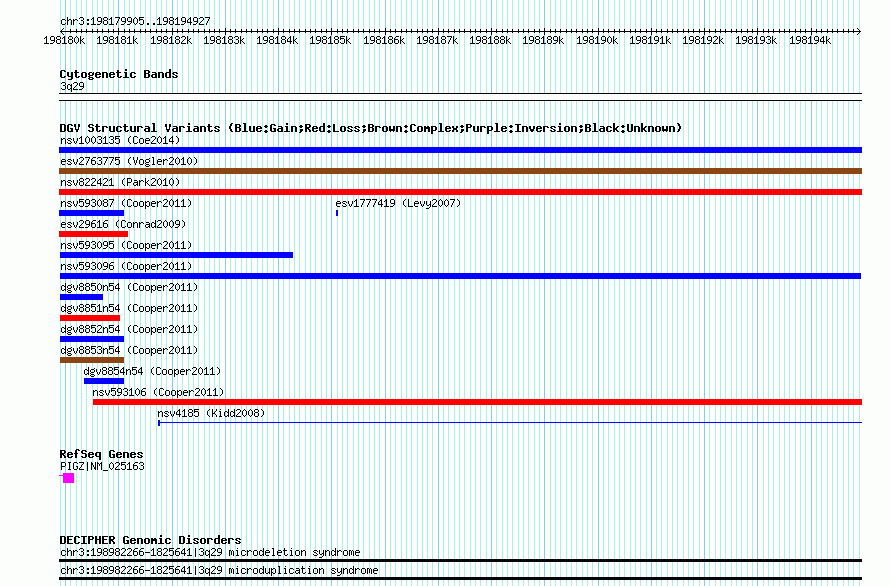
Task: Click the 198183k ruler tick label
Action: 224,40
